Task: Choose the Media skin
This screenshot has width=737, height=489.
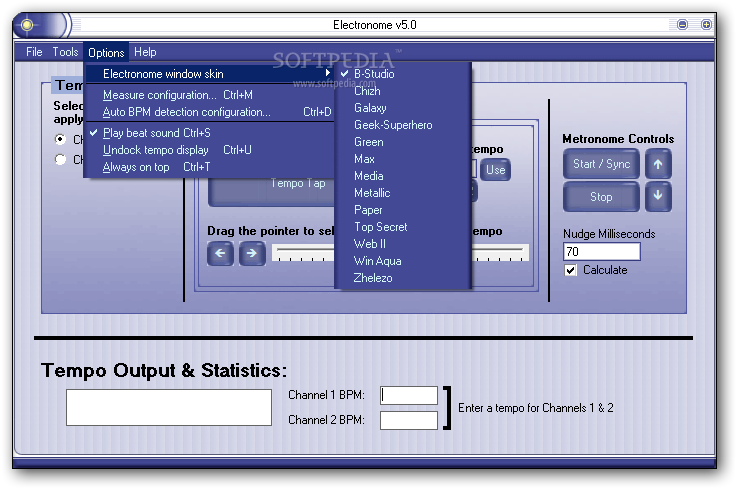Action: pos(403,176)
